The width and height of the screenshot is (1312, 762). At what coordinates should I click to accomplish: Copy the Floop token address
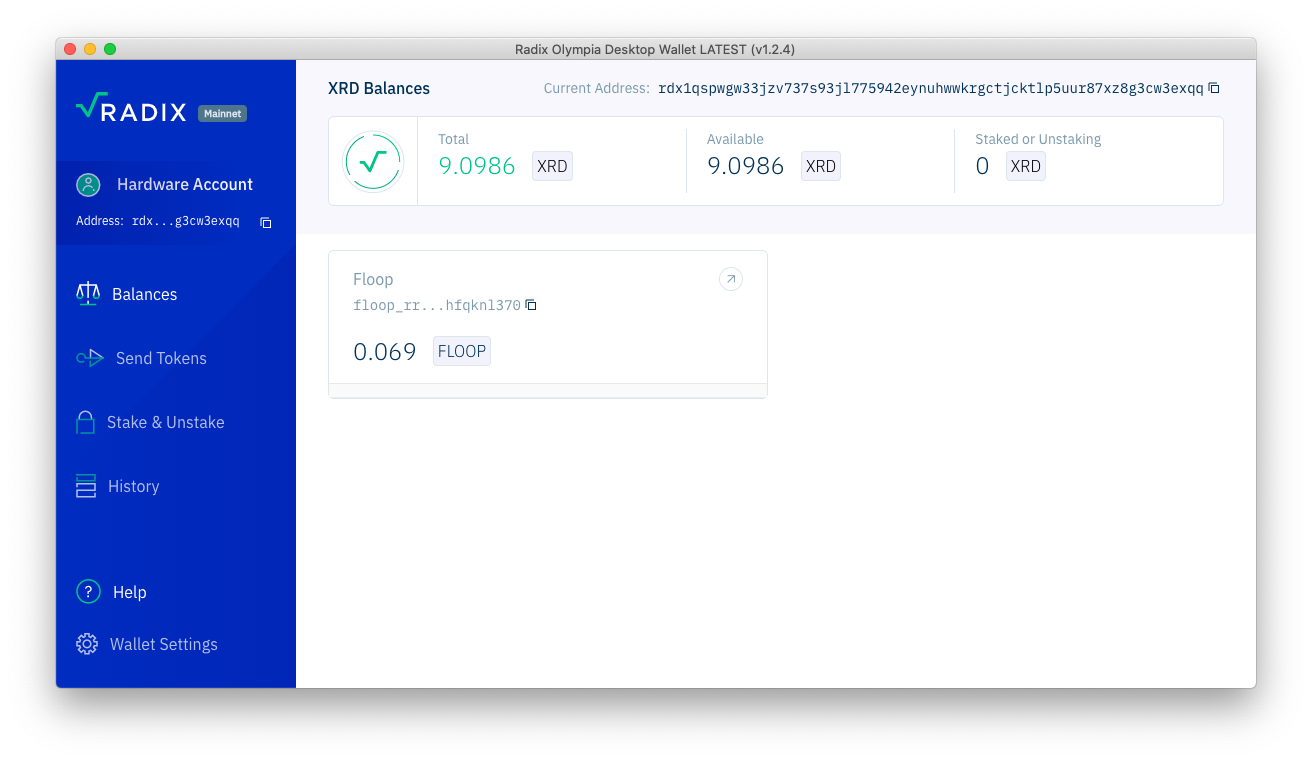[x=531, y=305]
